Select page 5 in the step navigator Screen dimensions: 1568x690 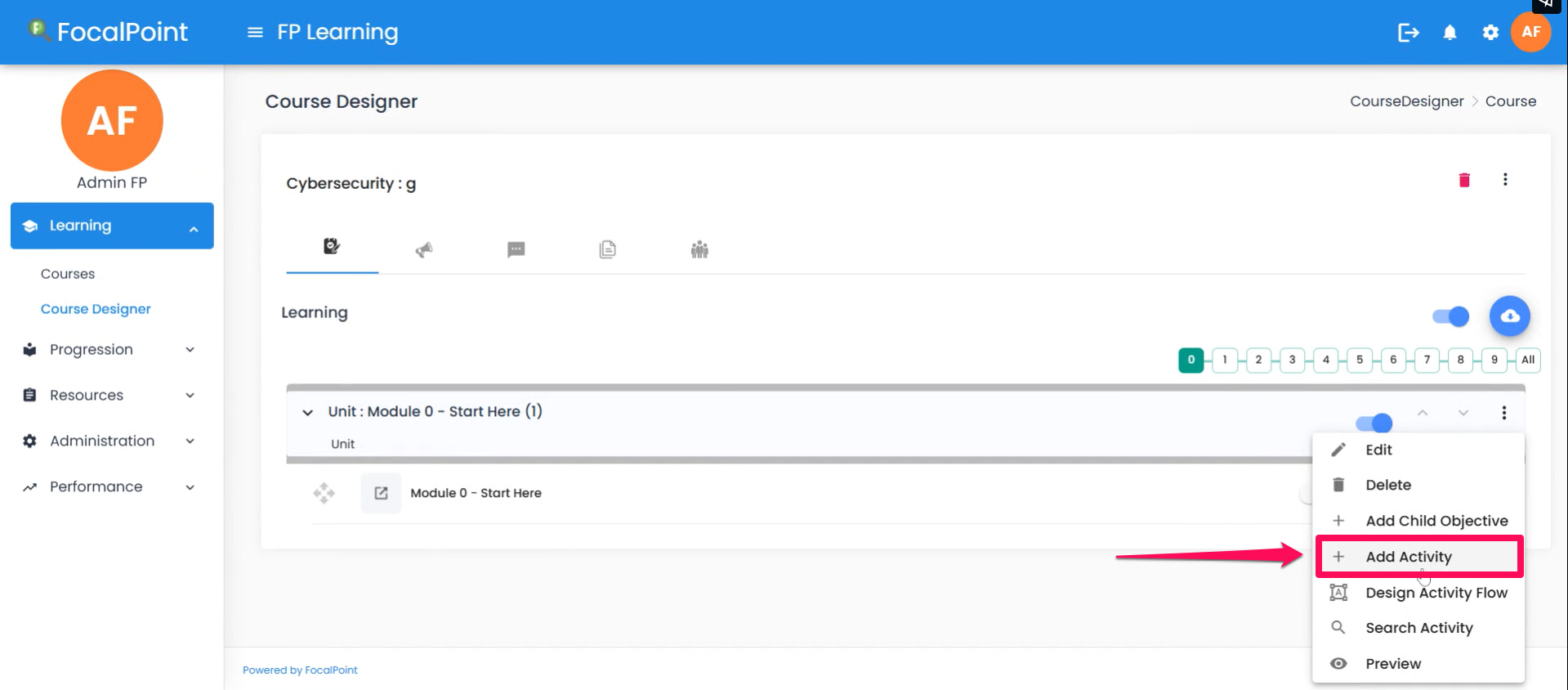tap(1360, 360)
